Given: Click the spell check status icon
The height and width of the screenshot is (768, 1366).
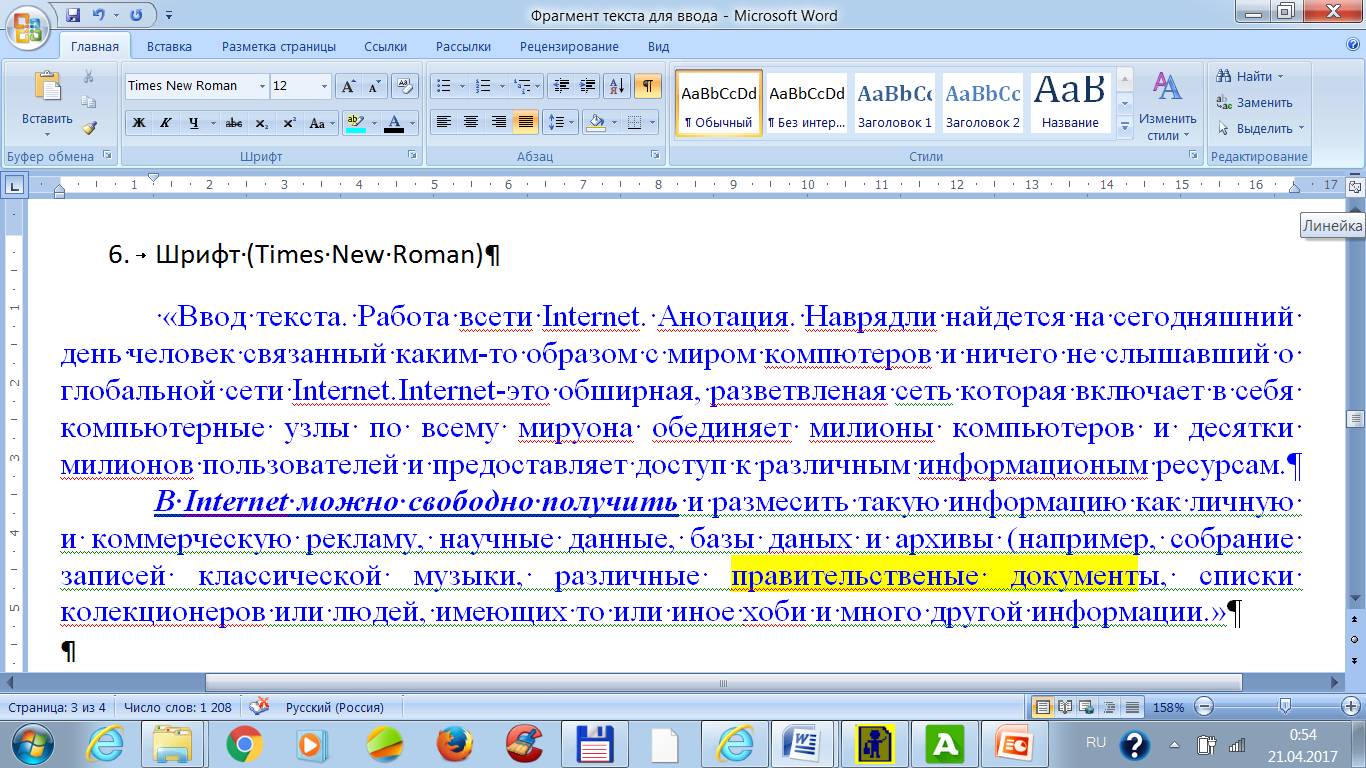Looking at the screenshot, I should 259,707.
